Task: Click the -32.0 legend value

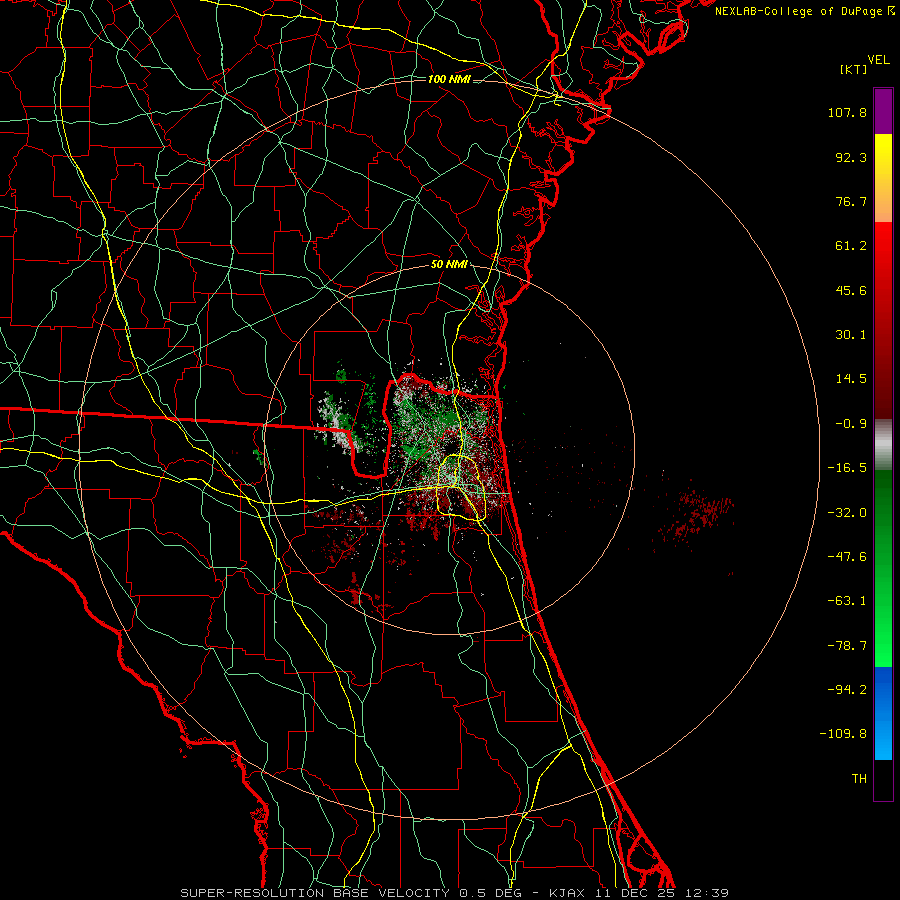Action: pyautogui.click(x=847, y=513)
